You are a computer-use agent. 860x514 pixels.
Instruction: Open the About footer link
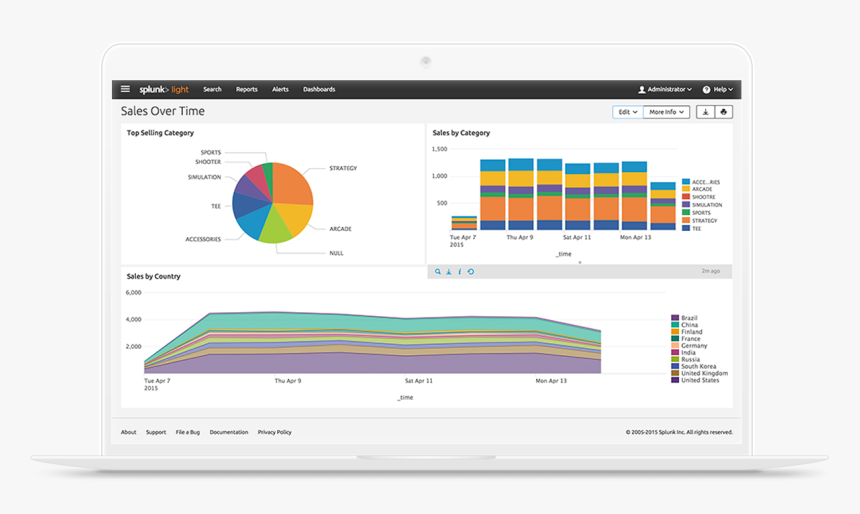[128, 432]
